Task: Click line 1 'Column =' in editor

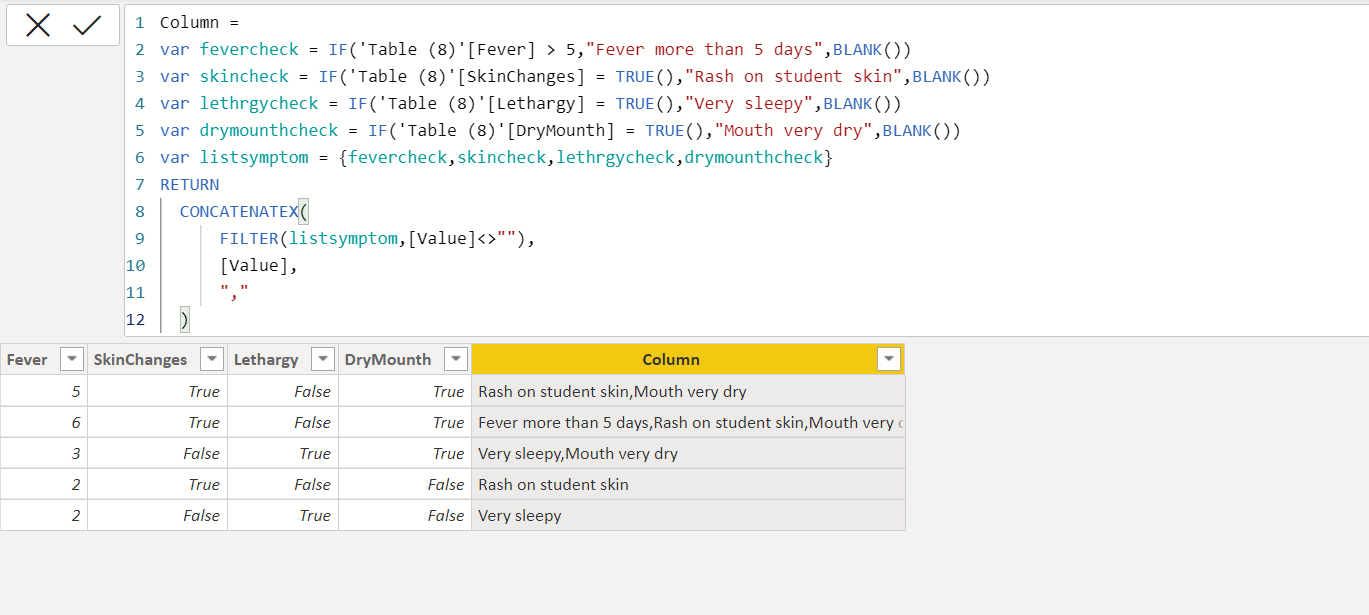Action: point(199,22)
